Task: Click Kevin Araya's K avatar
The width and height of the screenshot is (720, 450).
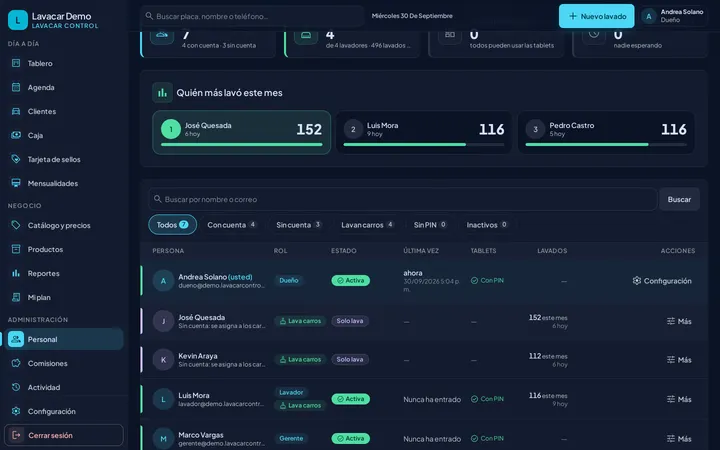Action: click(x=163, y=360)
